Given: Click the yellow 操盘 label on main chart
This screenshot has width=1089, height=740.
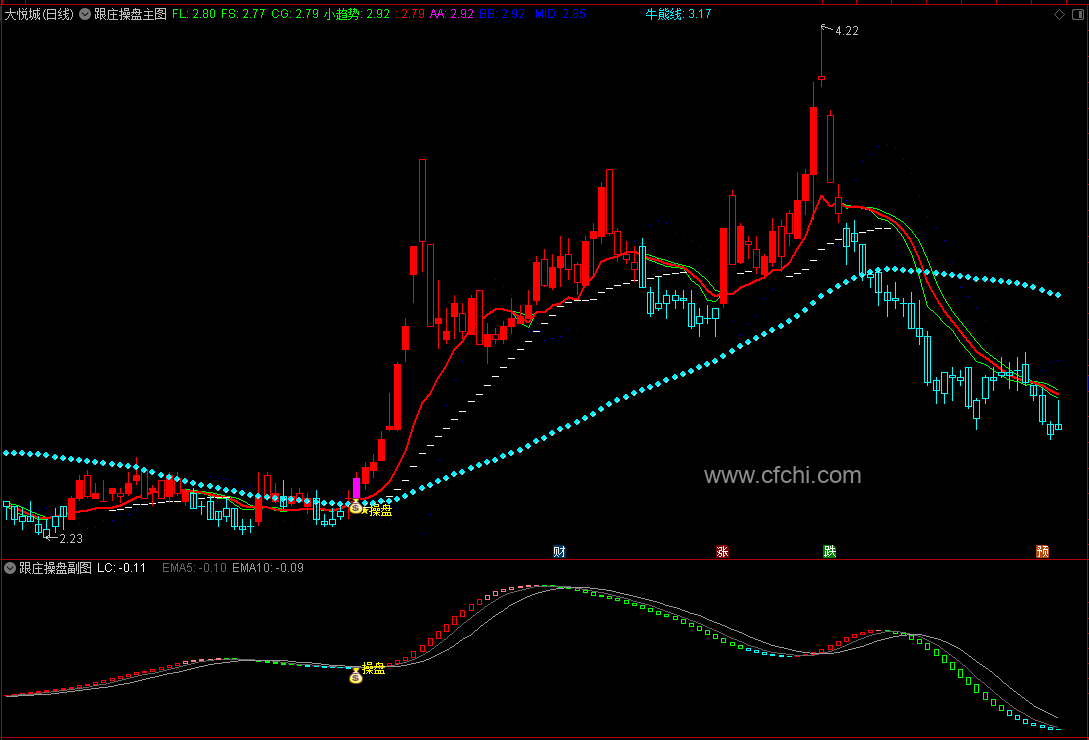Looking at the screenshot, I should [380, 511].
